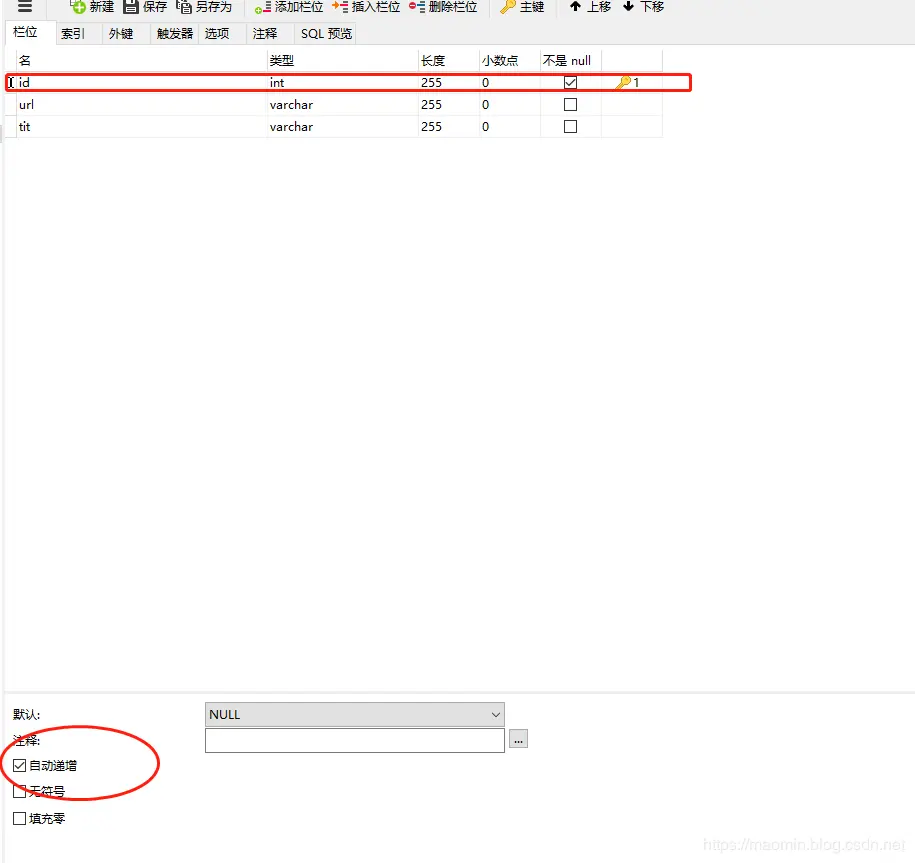Select the url field name cell

(142, 104)
